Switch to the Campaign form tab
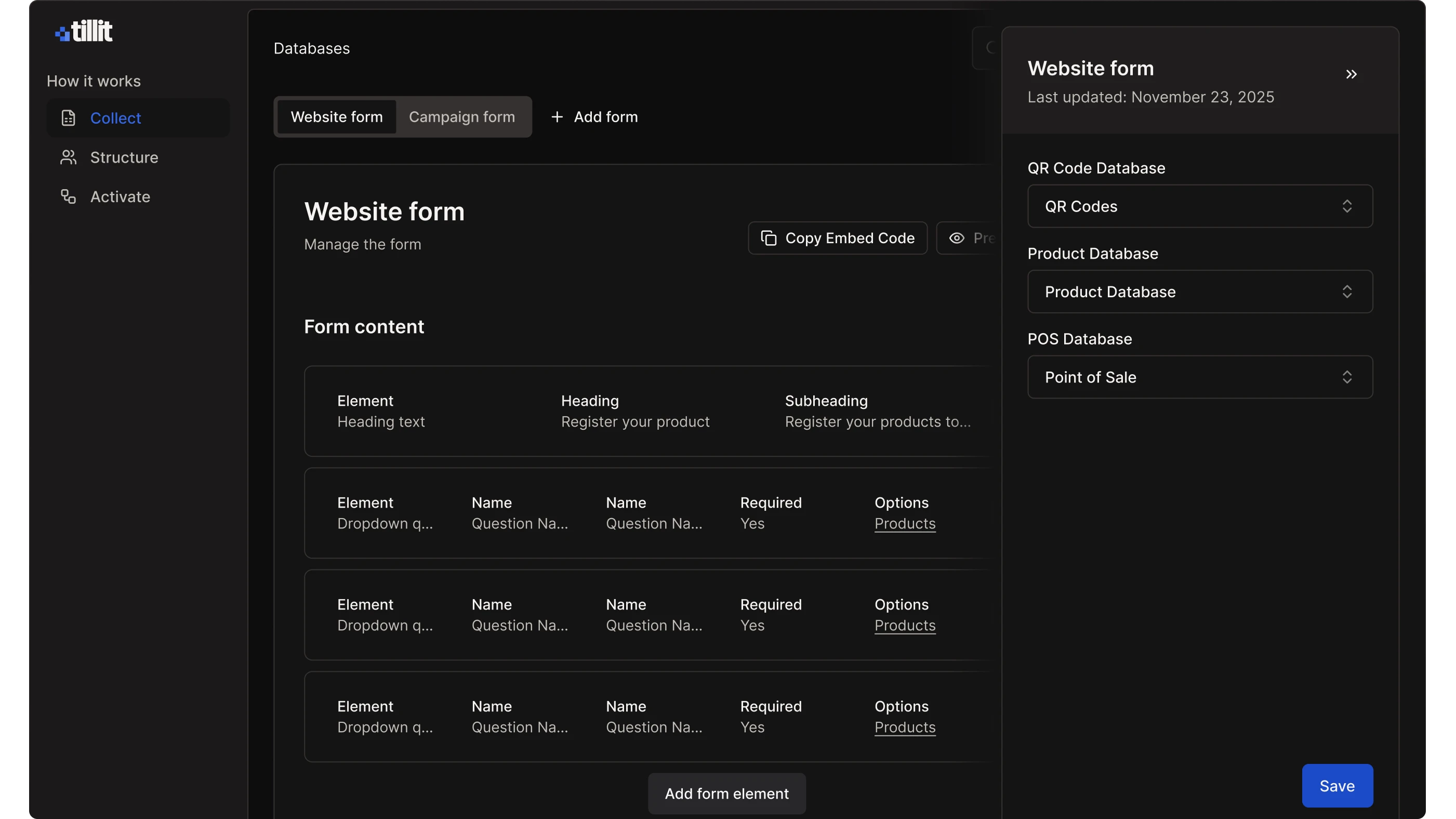The height and width of the screenshot is (819, 1456). [x=462, y=117]
